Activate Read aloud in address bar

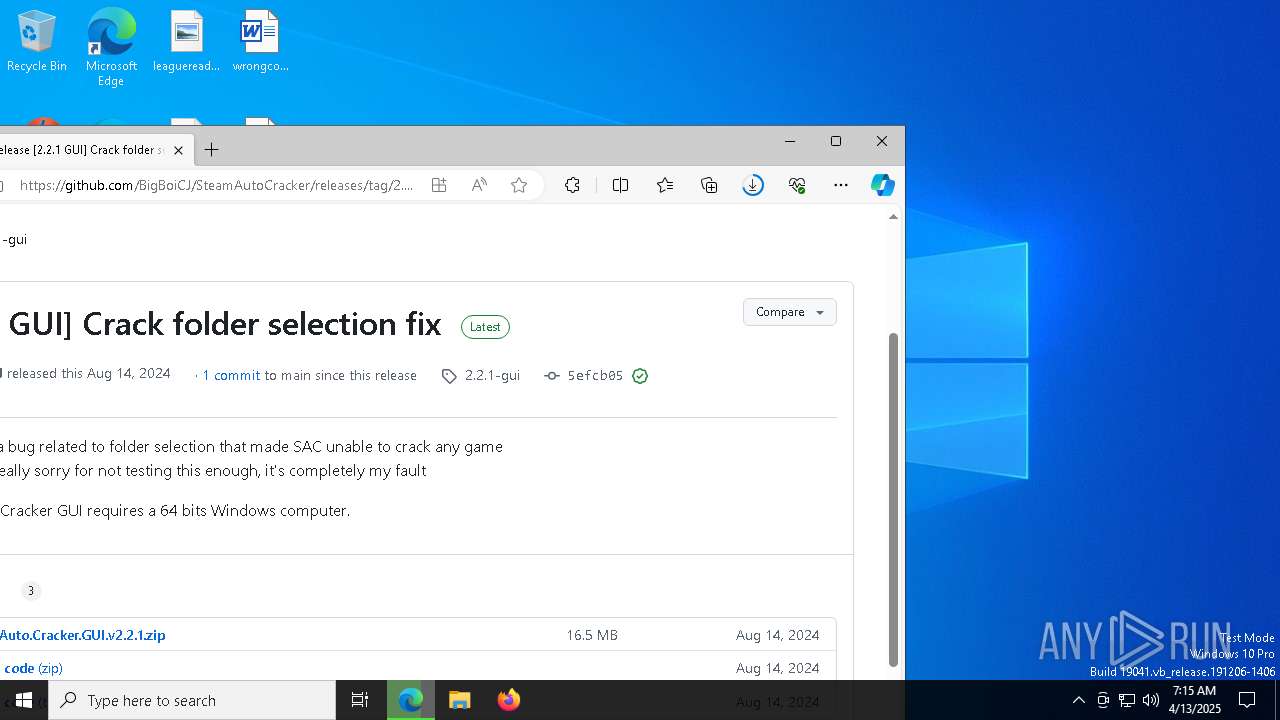coord(479,185)
